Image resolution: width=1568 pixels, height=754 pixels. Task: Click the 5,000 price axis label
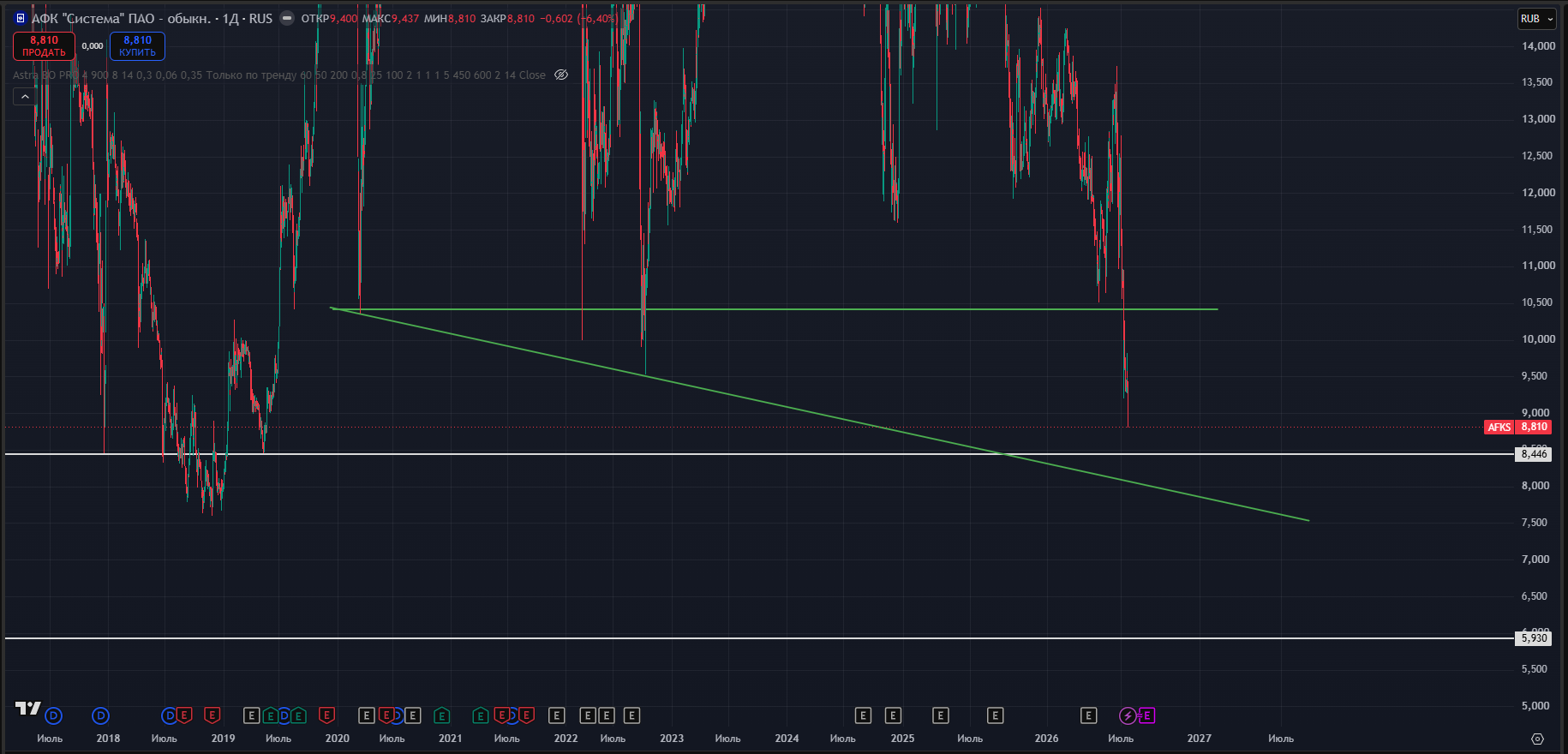point(1535,705)
